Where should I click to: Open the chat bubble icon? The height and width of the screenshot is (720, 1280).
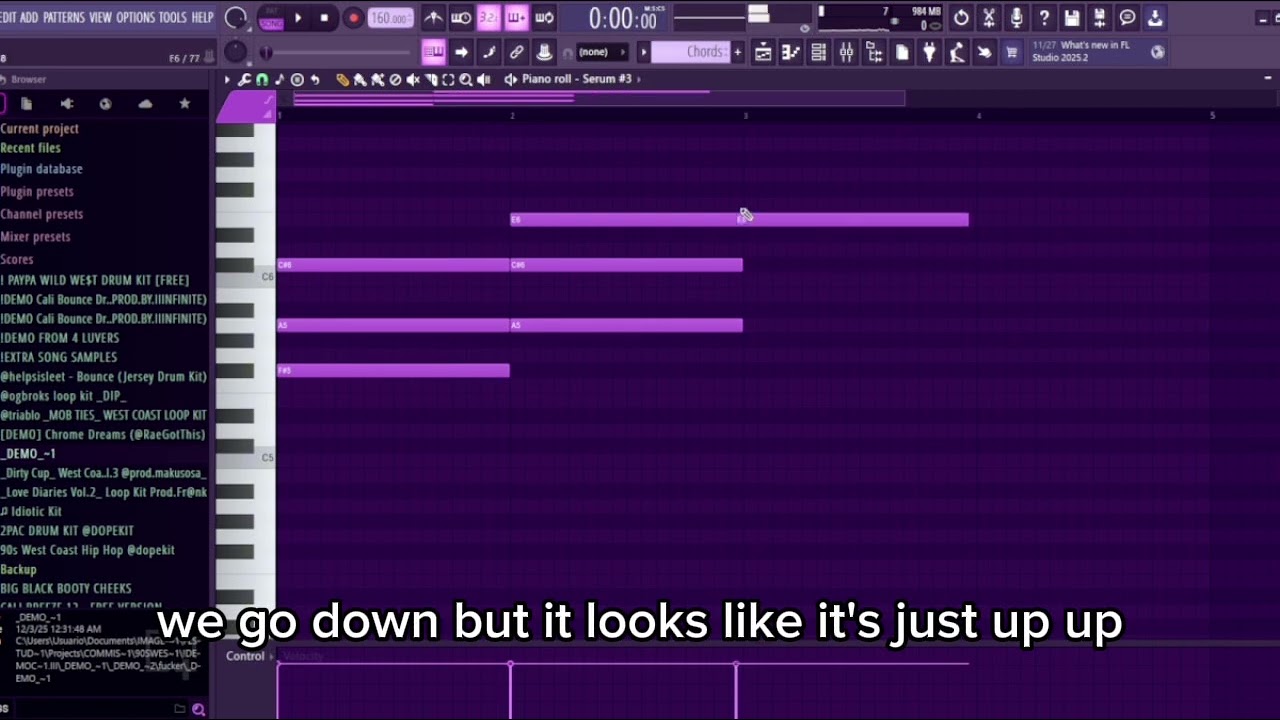[1127, 18]
